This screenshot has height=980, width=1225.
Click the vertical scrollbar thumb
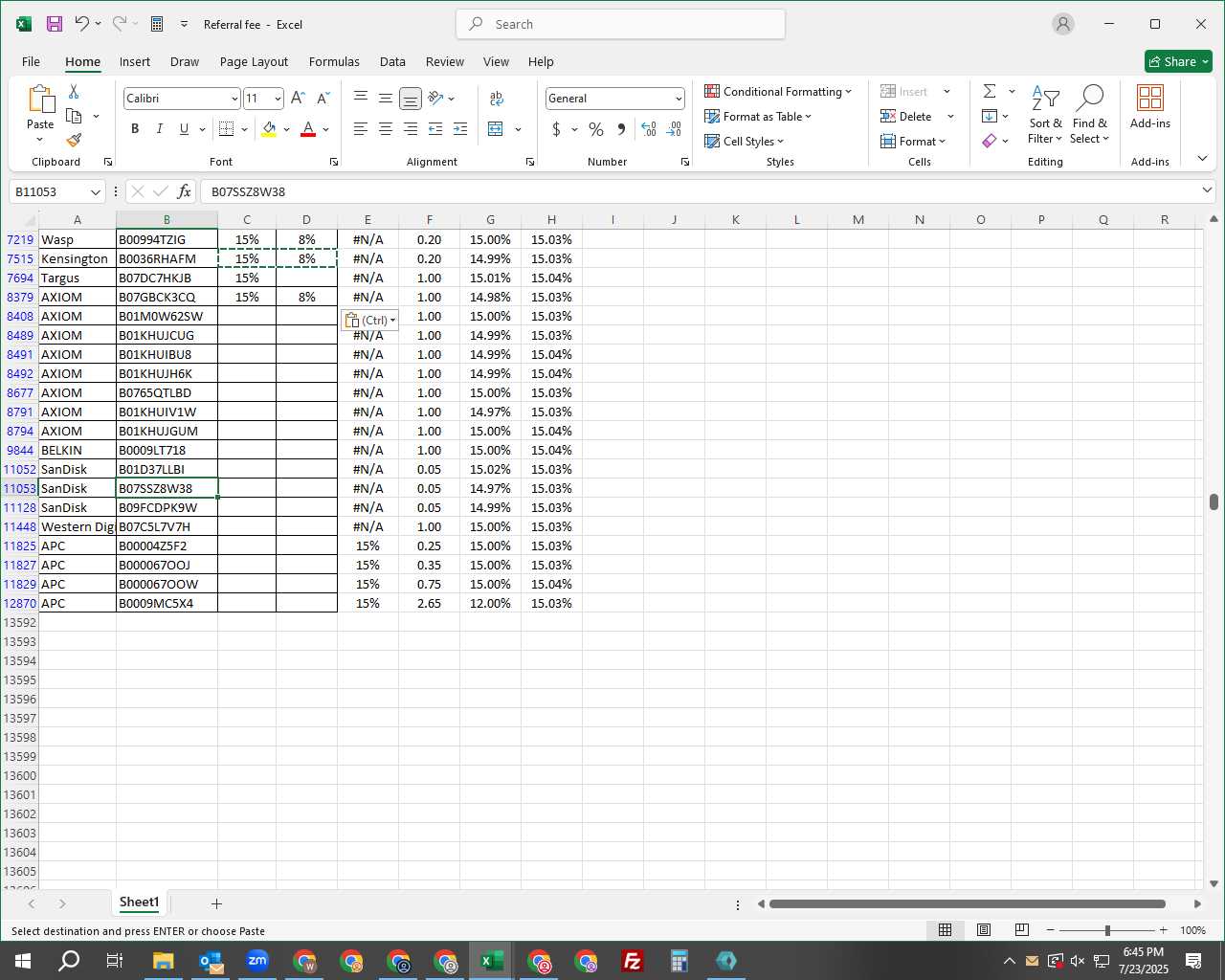coord(1214,501)
